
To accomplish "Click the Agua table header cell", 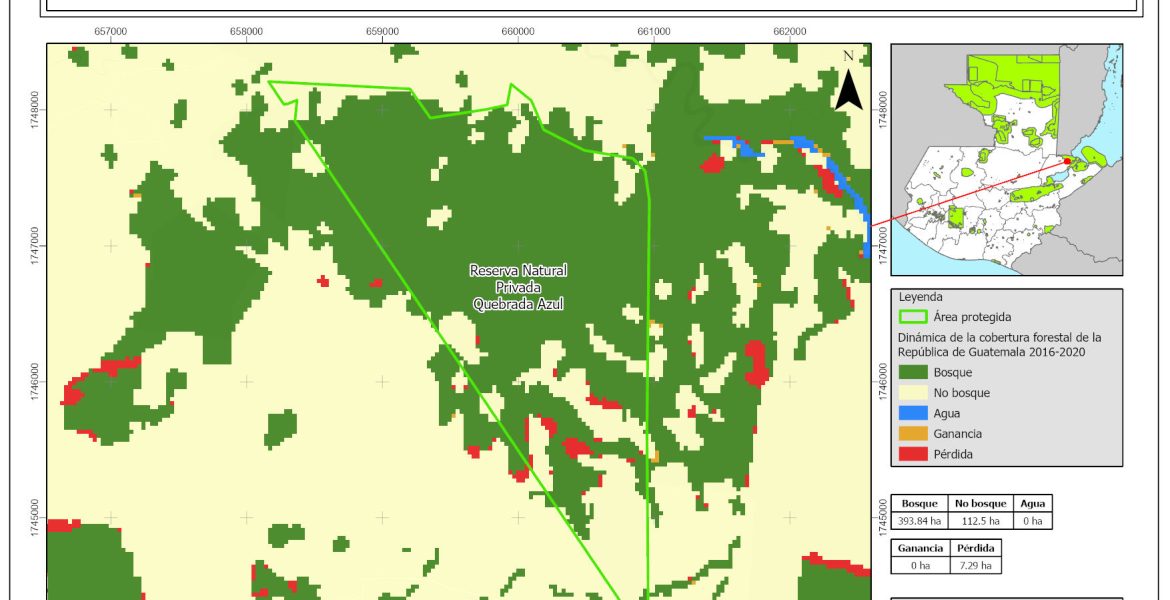I will tap(1031, 505).
